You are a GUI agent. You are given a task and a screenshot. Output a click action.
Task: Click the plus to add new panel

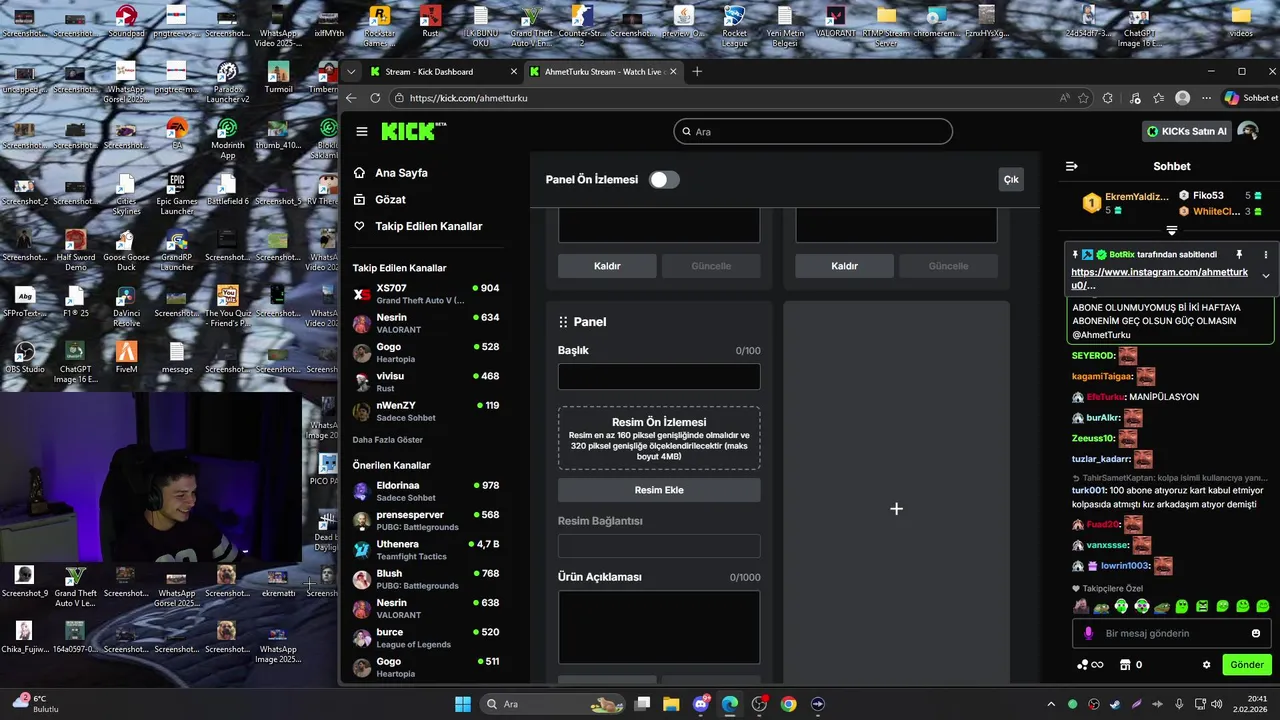coord(896,509)
